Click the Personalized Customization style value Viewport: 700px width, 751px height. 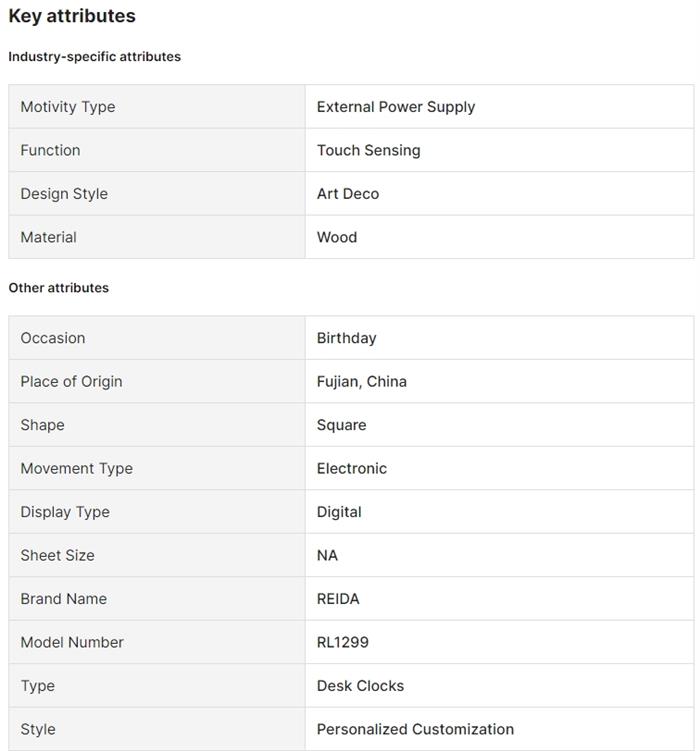point(415,729)
